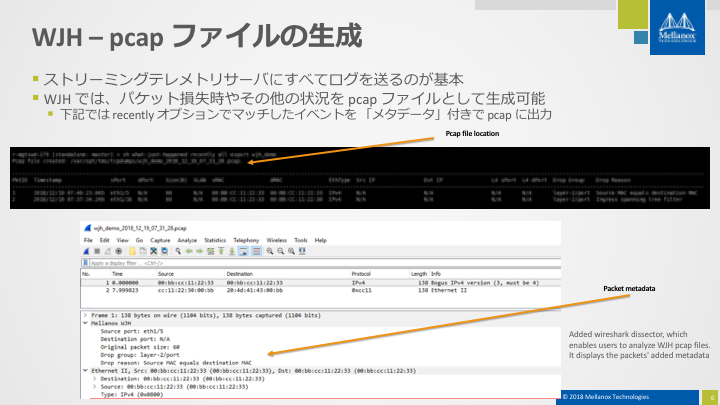
Task: Click the Resize columns to fit content icon
Action: point(302,251)
